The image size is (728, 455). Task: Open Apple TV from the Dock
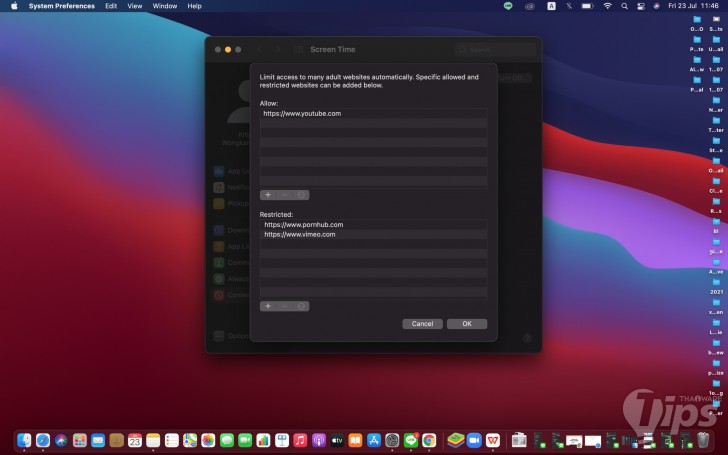pyautogui.click(x=337, y=440)
